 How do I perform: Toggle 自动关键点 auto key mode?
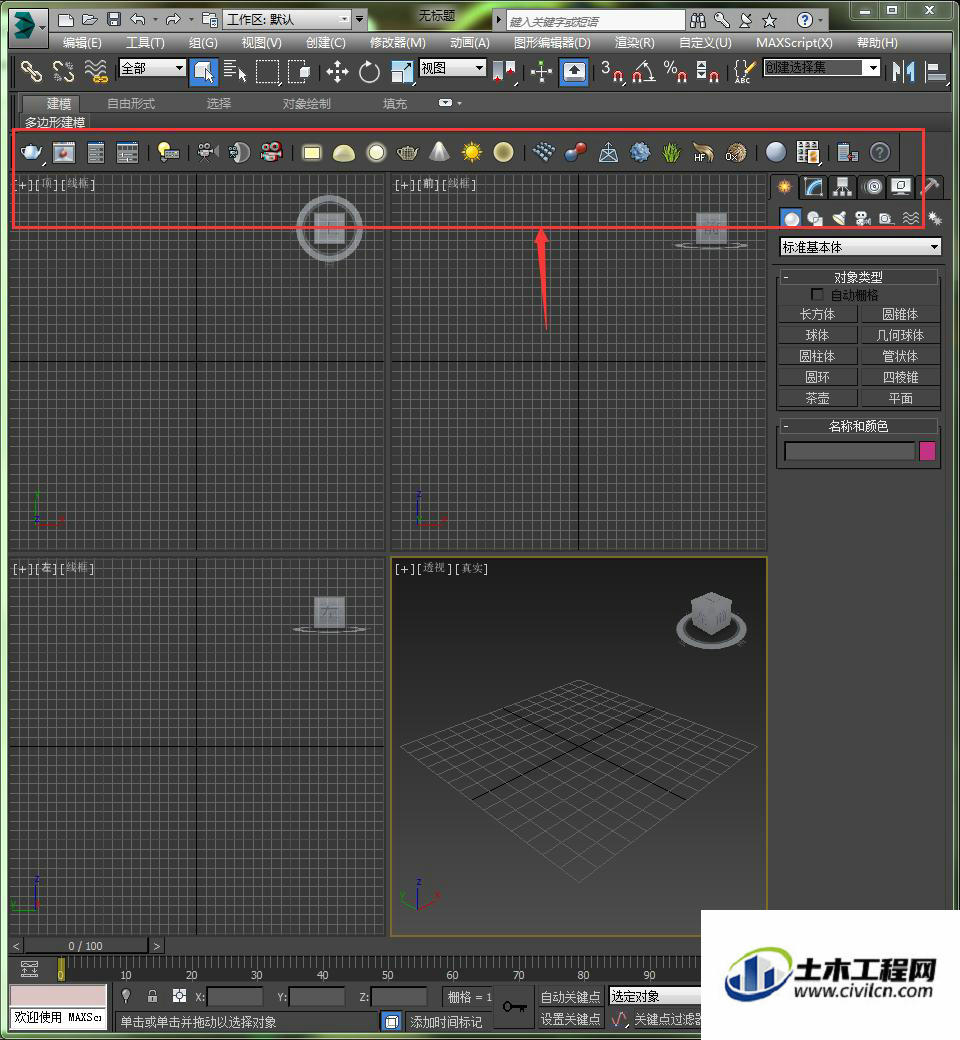click(570, 996)
